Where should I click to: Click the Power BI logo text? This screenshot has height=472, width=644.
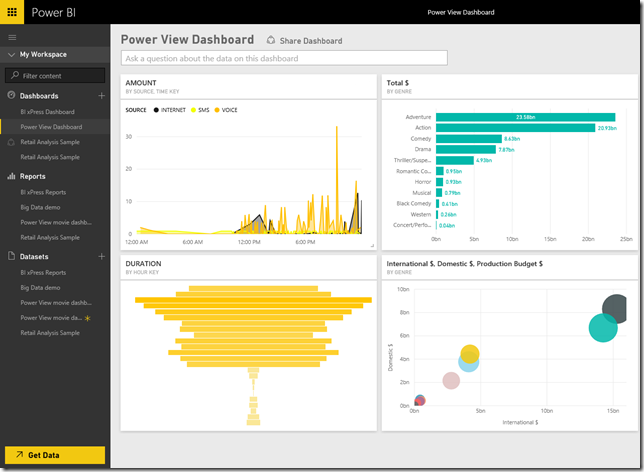coord(53,12)
